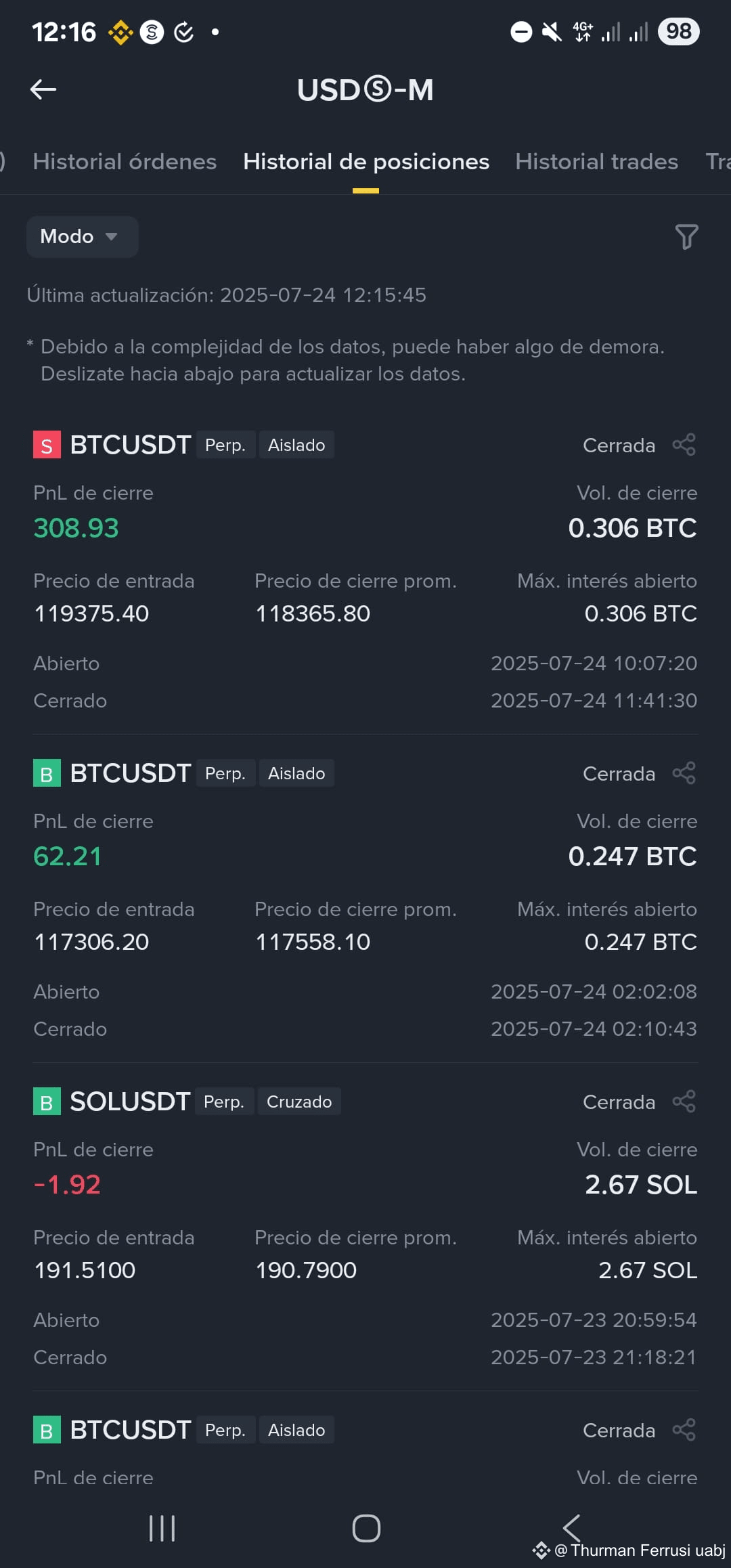
Task: Share the BTCUSDT position with PnL 62.21
Action: pos(684,773)
